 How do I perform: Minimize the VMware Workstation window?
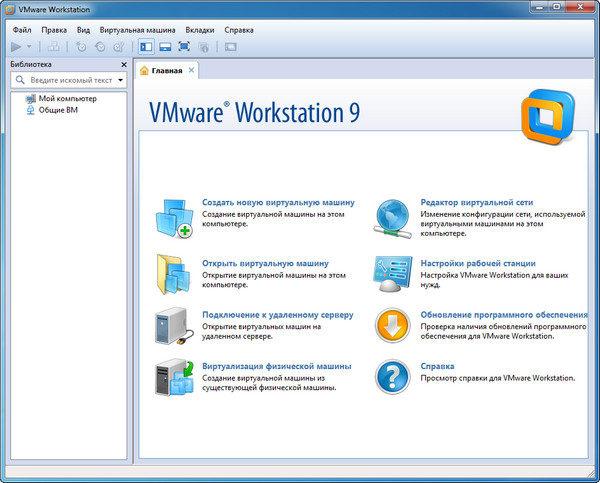[x=540, y=7]
